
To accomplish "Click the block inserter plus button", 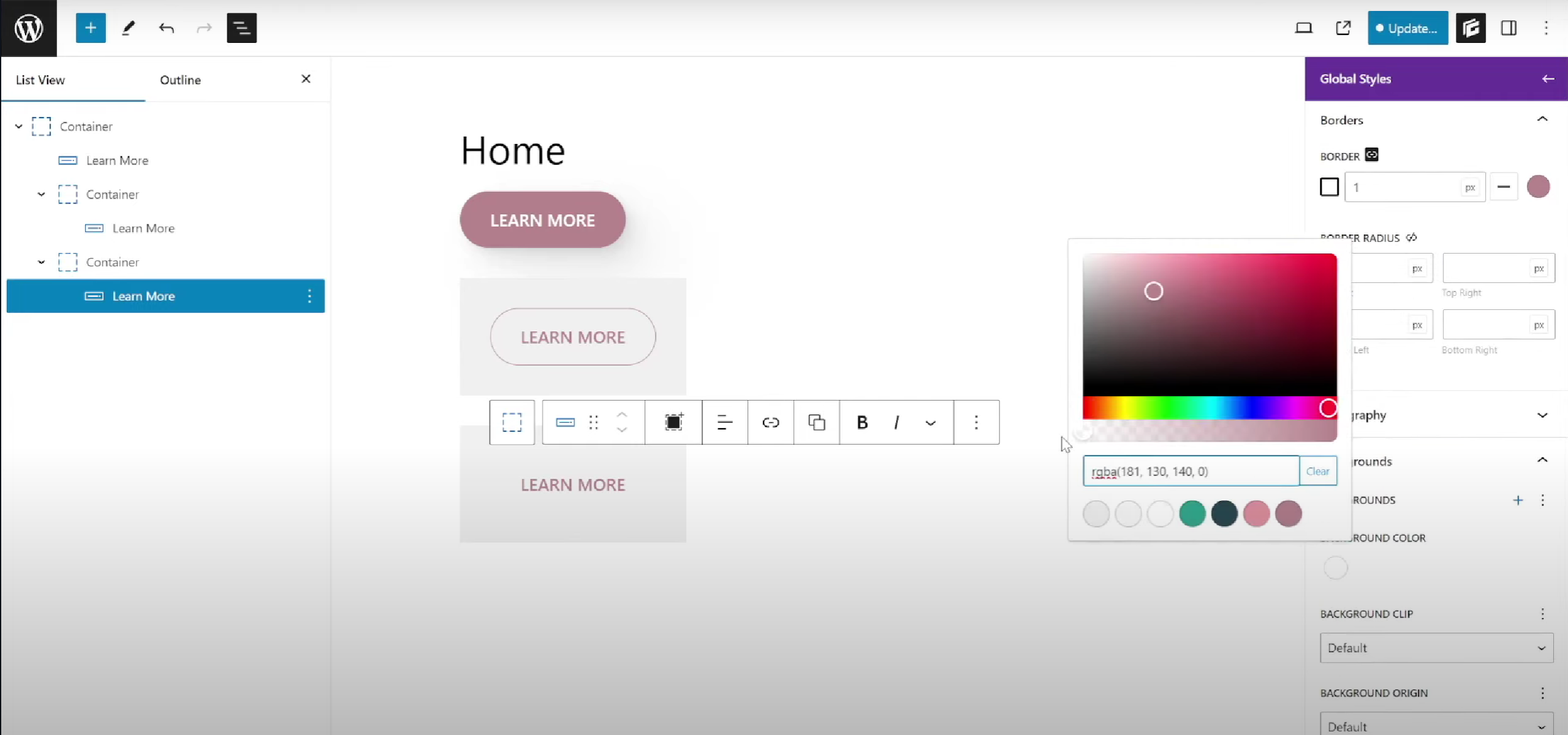I will click(90, 28).
